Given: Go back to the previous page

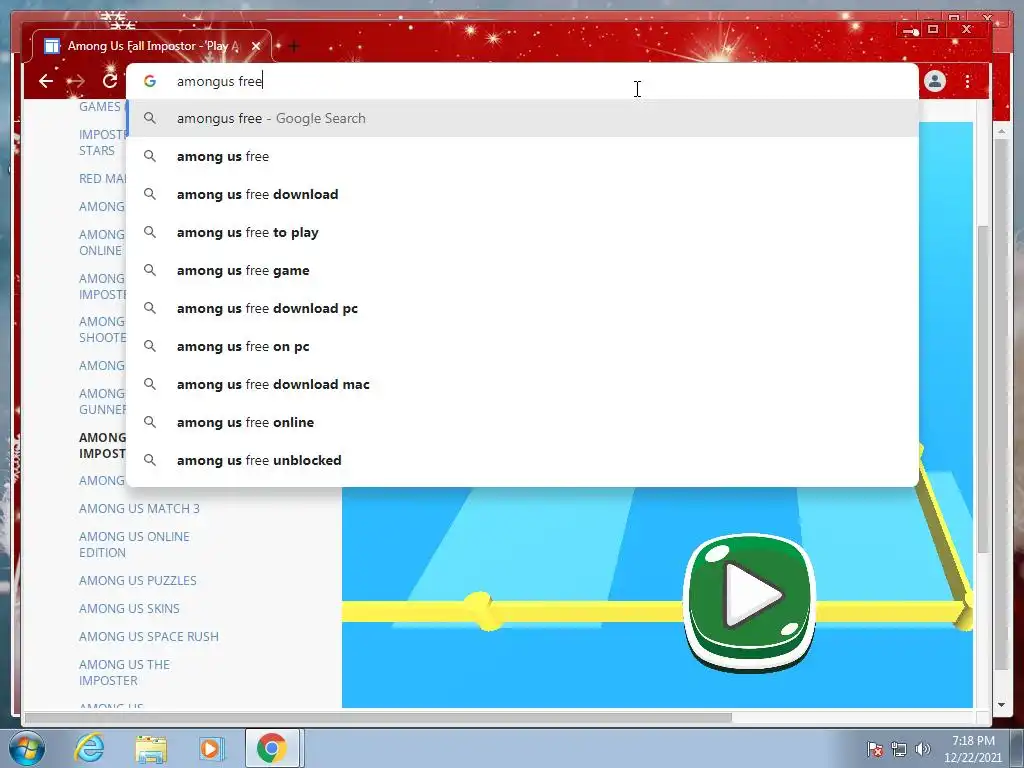Looking at the screenshot, I should (x=46, y=81).
